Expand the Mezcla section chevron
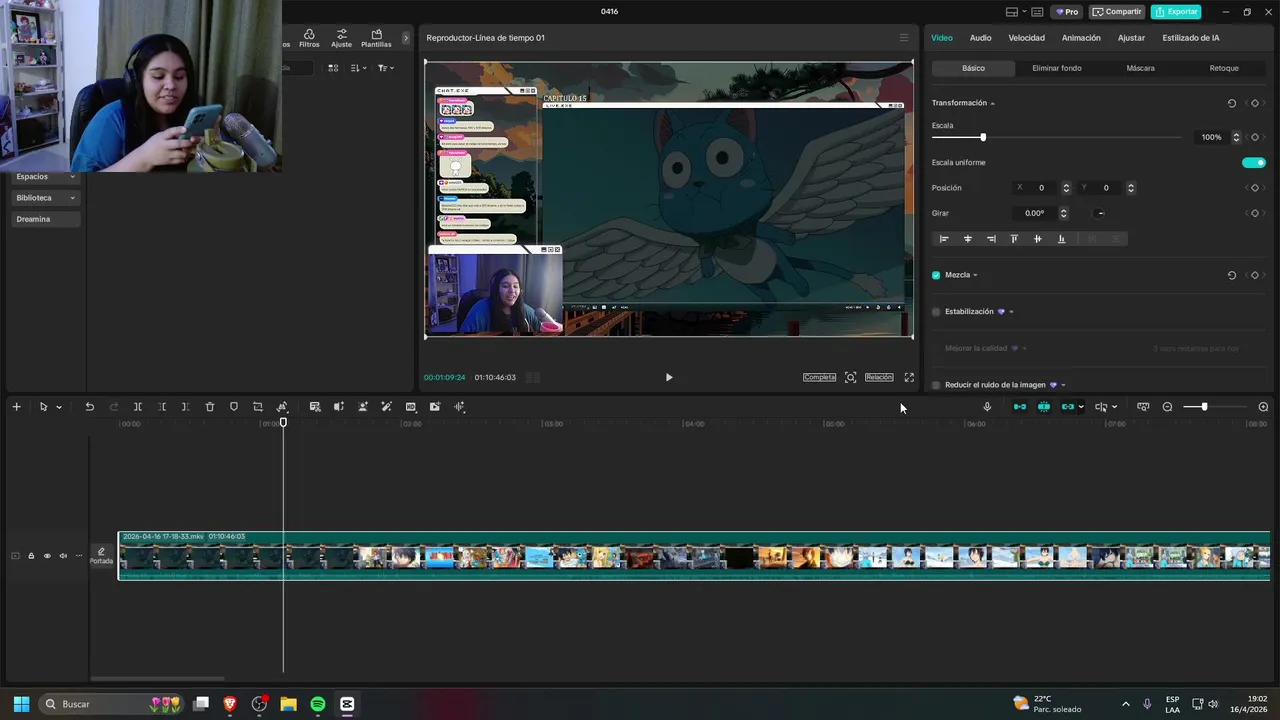The height and width of the screenshot is (720, 1280). (975, 275)
